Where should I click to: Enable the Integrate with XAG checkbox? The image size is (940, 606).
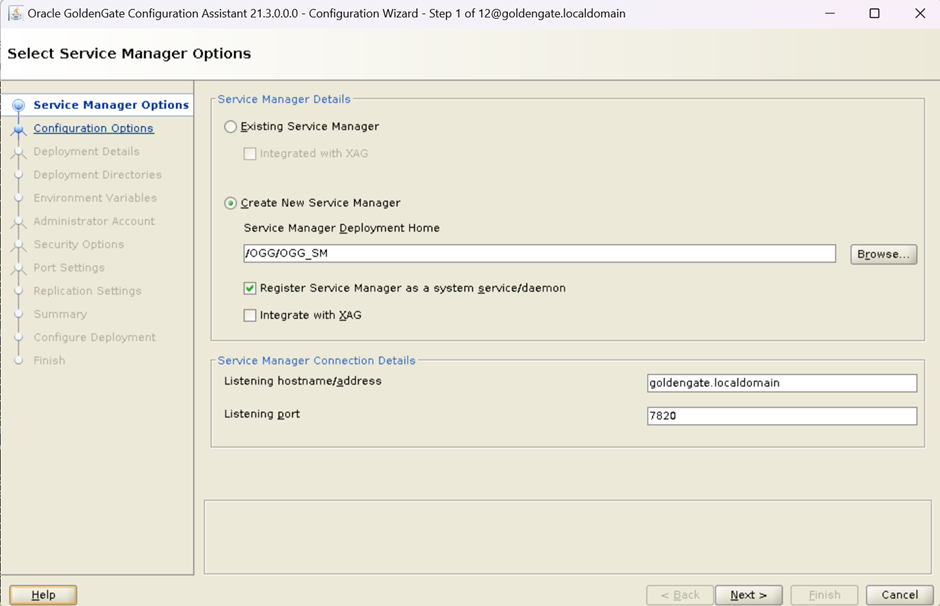[x=250, y=315]
